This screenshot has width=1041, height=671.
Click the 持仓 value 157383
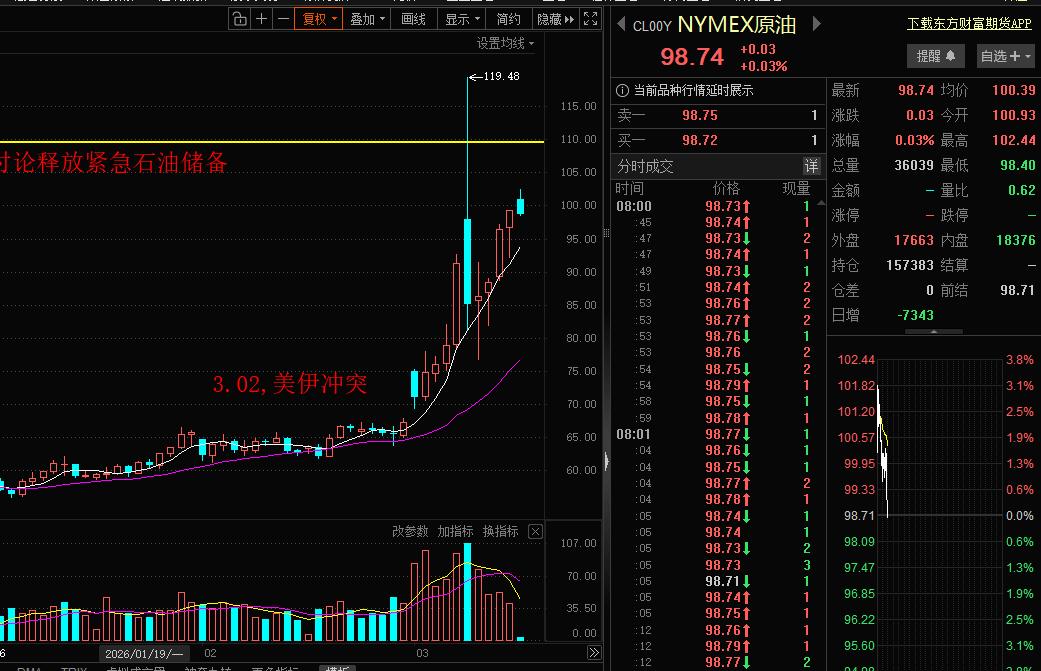(910, 265)
